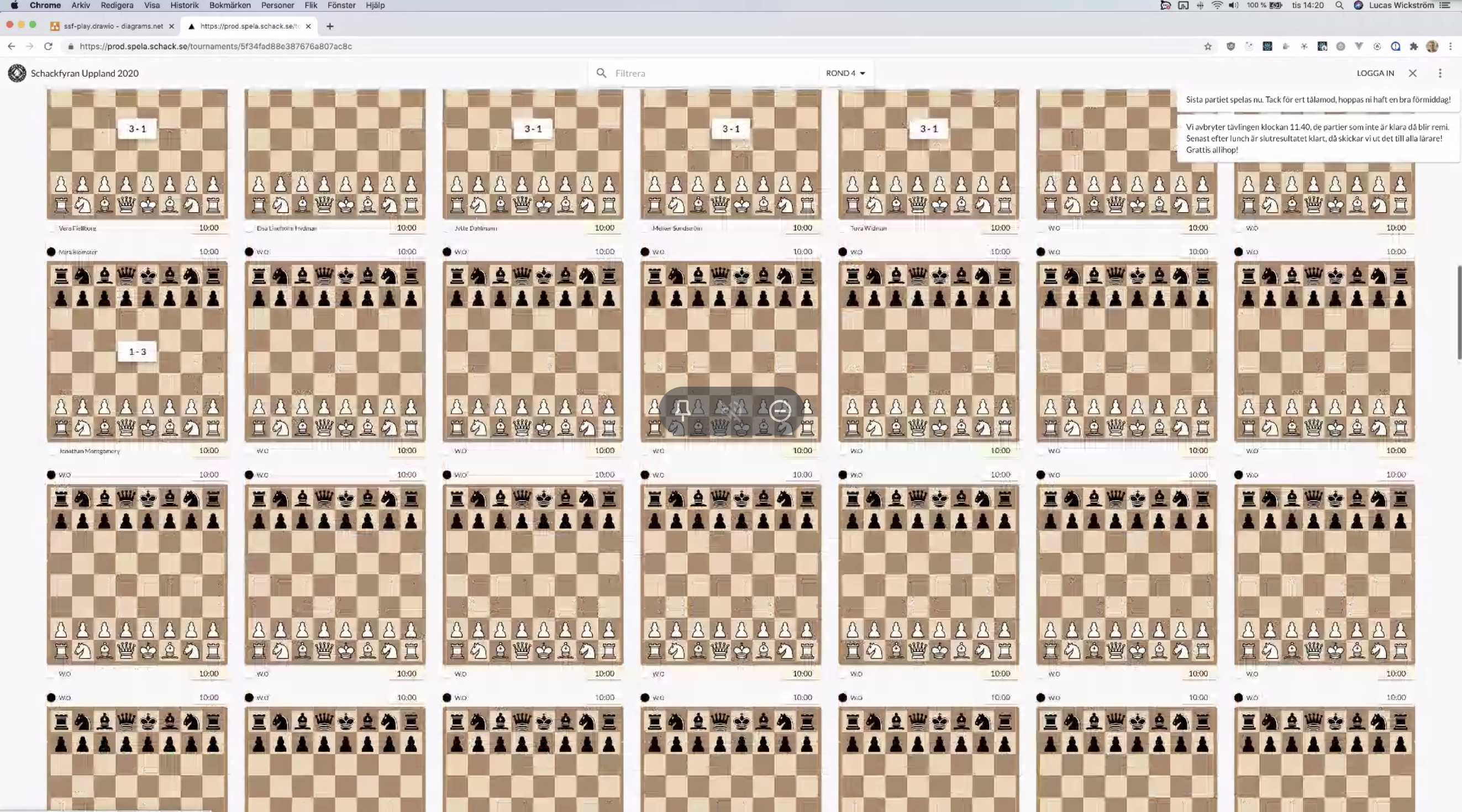The width and height of the screenshot is (1462, 812).
Task: Open the volume control in menu bar
Action: 1233,5
